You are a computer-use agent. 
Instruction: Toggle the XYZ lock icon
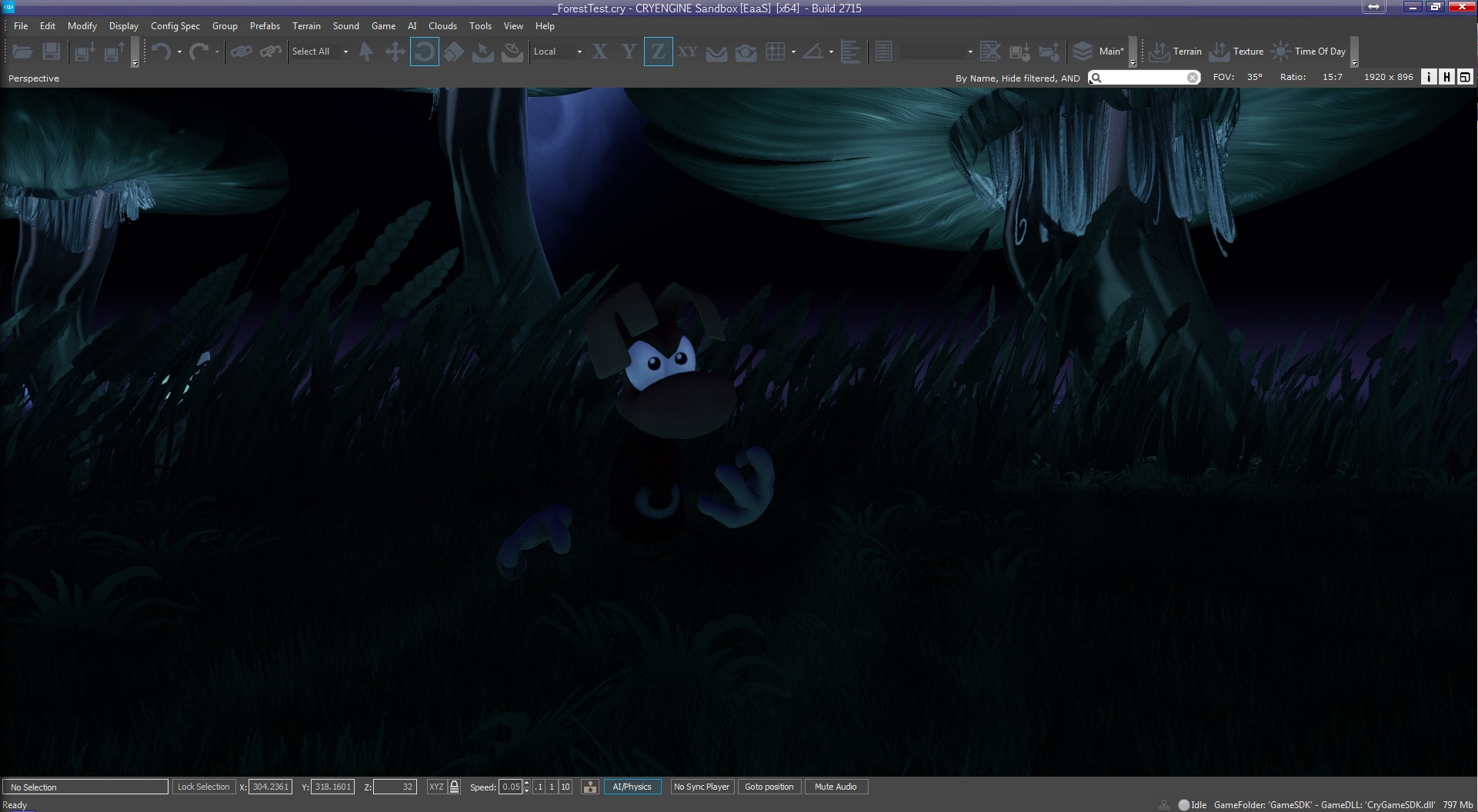[454, 787]
